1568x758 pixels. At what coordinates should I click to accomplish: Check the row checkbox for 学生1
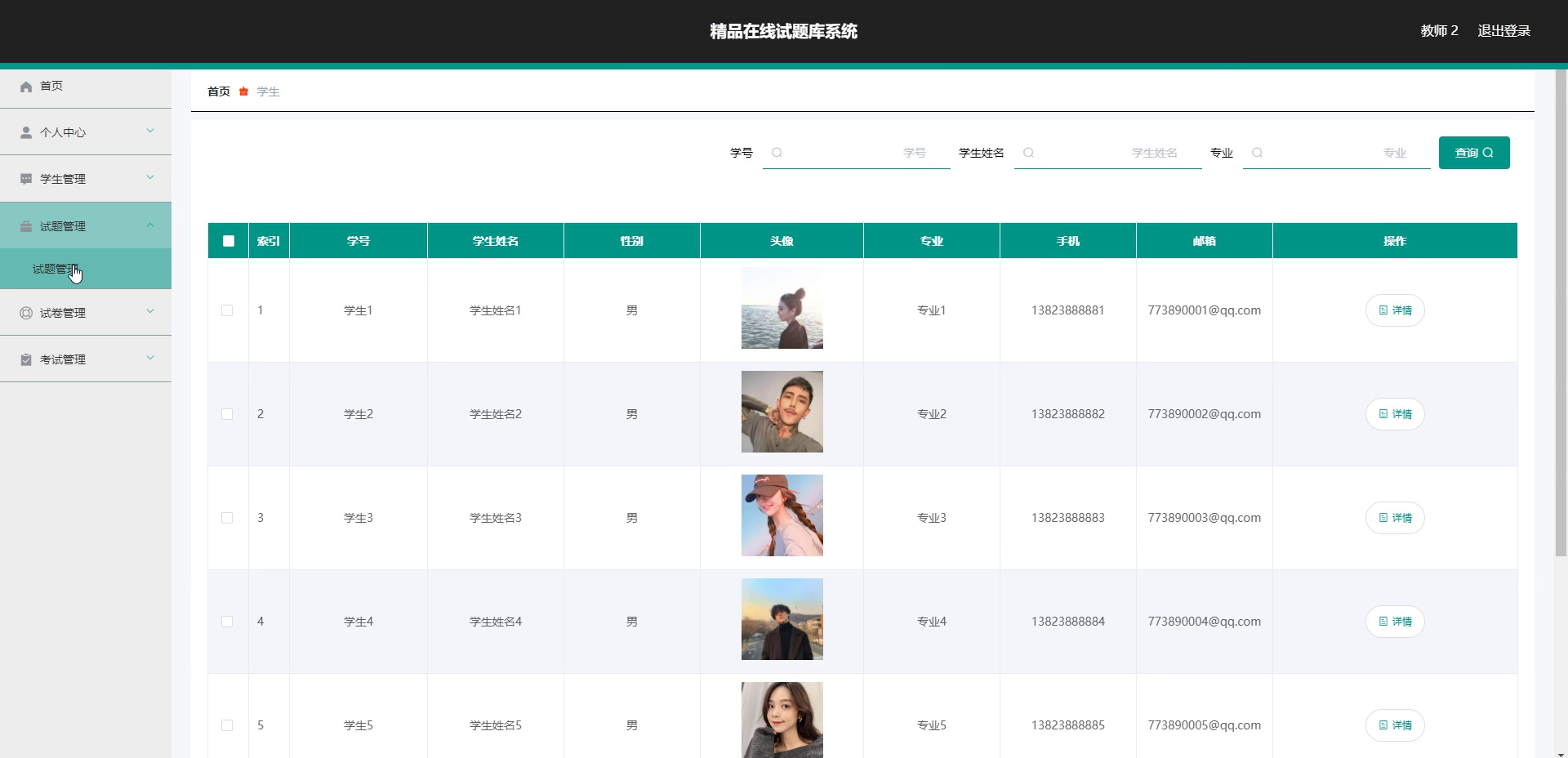(227, 310)
